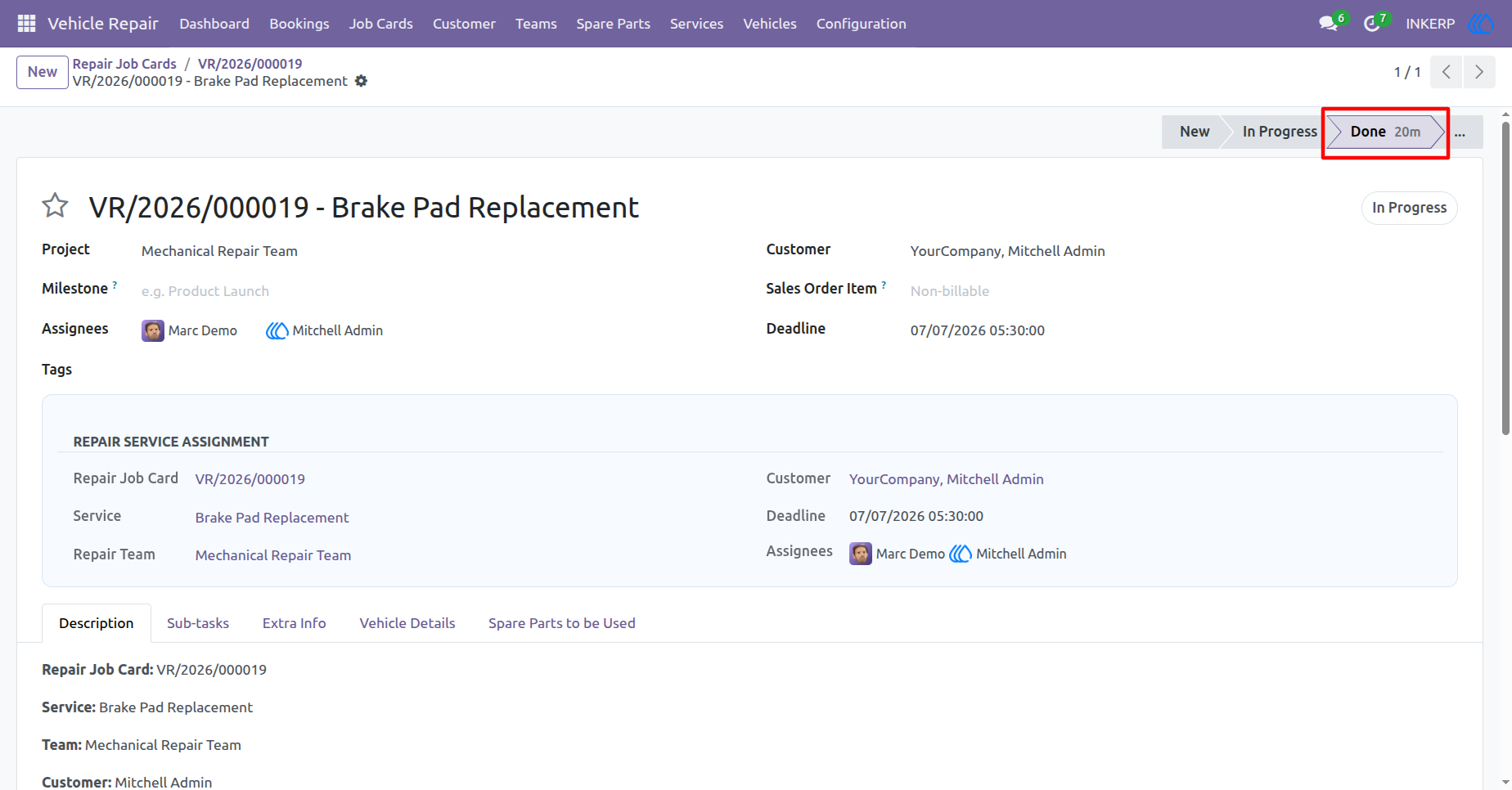The image size is (1512, 790).
Task: Open VR/2026/000019 breadcrumb link
Action: pos(250,64)
